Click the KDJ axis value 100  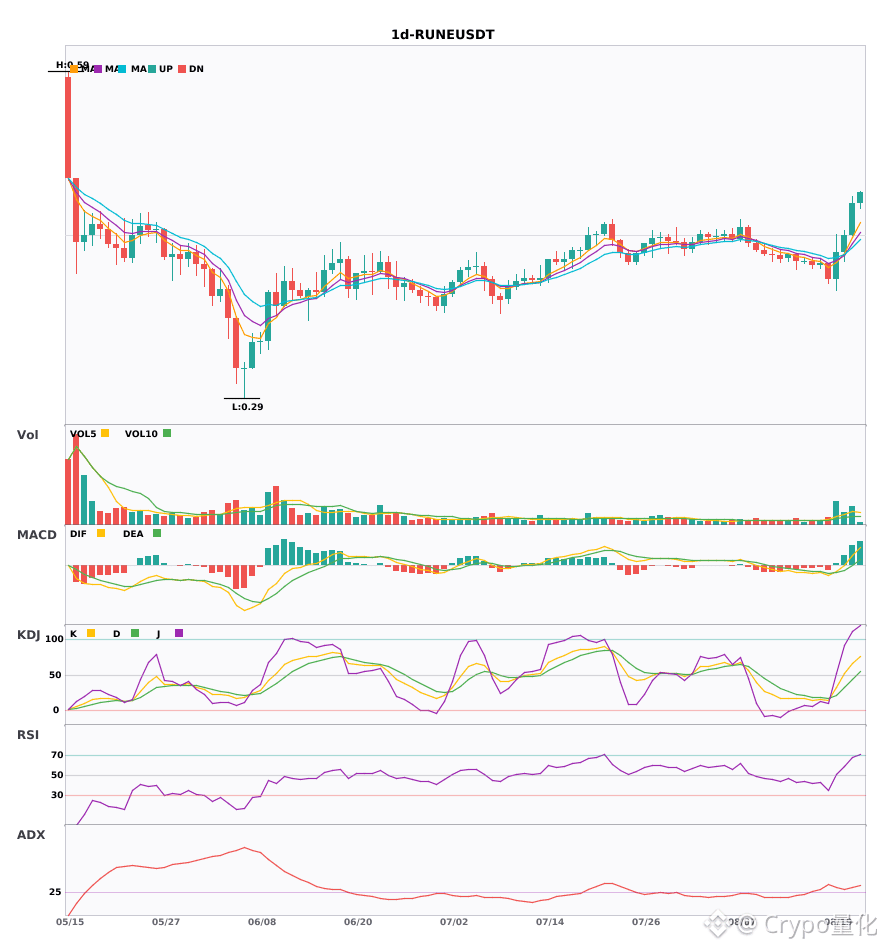pos(54,639)
